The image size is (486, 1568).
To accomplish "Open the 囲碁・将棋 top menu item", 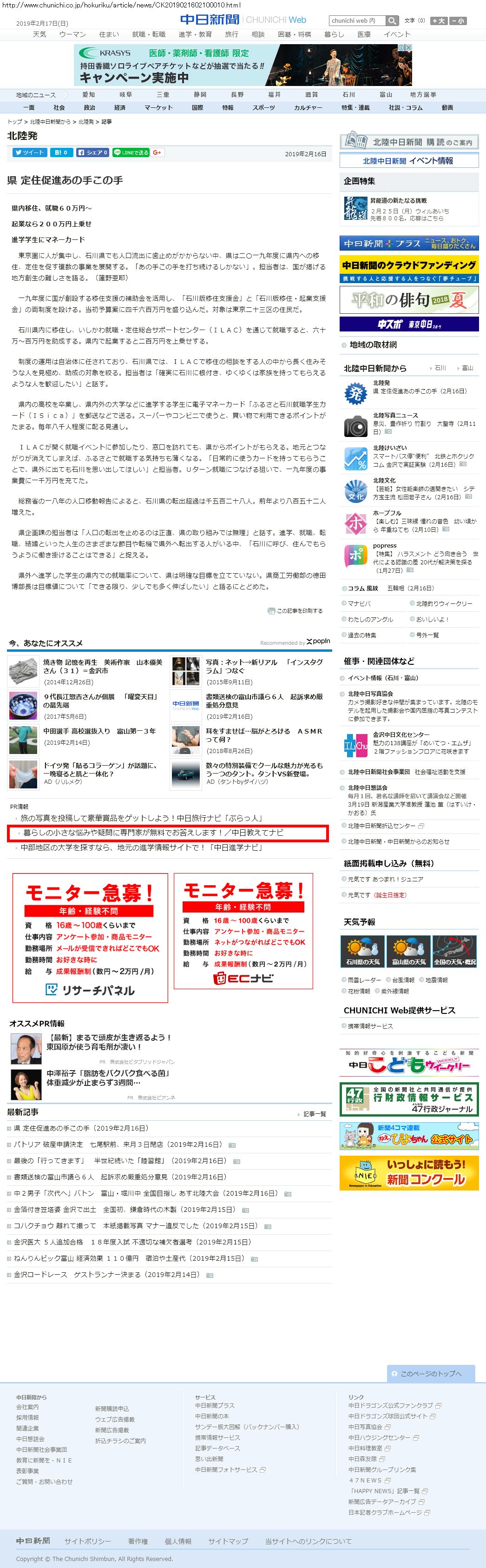I will (294, 34).
